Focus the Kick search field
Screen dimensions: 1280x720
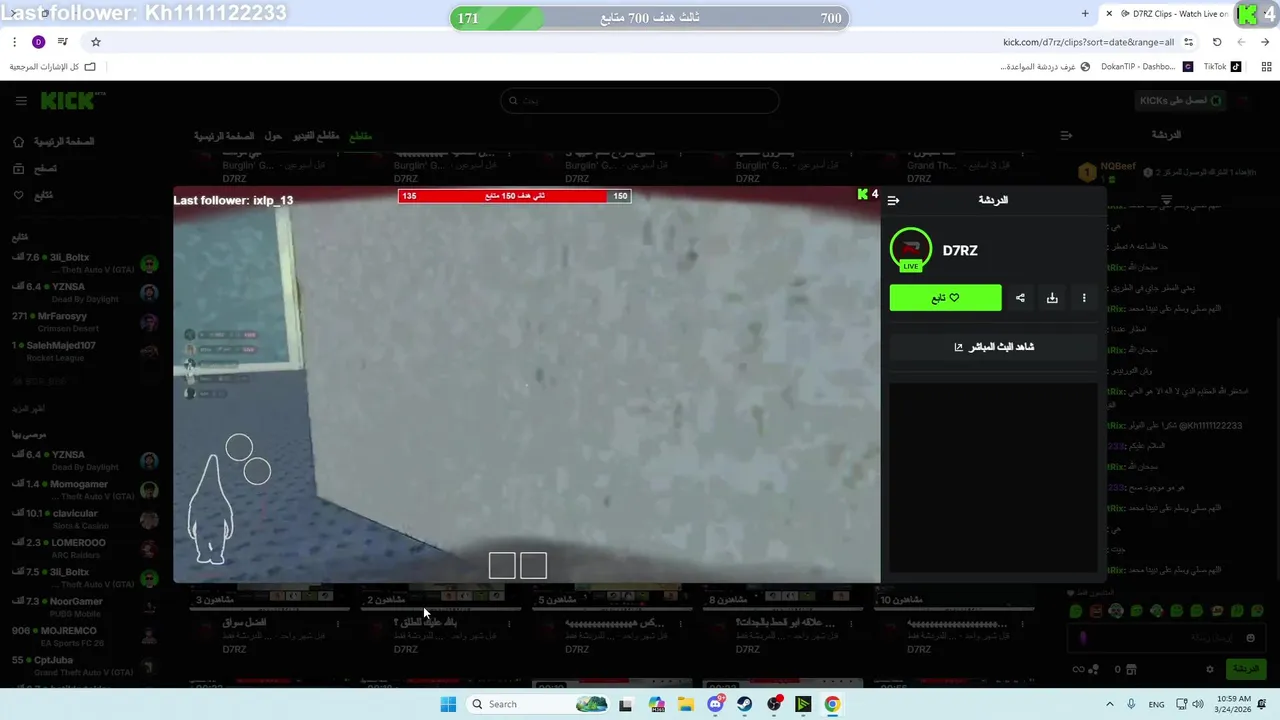[x=640, y=101]
